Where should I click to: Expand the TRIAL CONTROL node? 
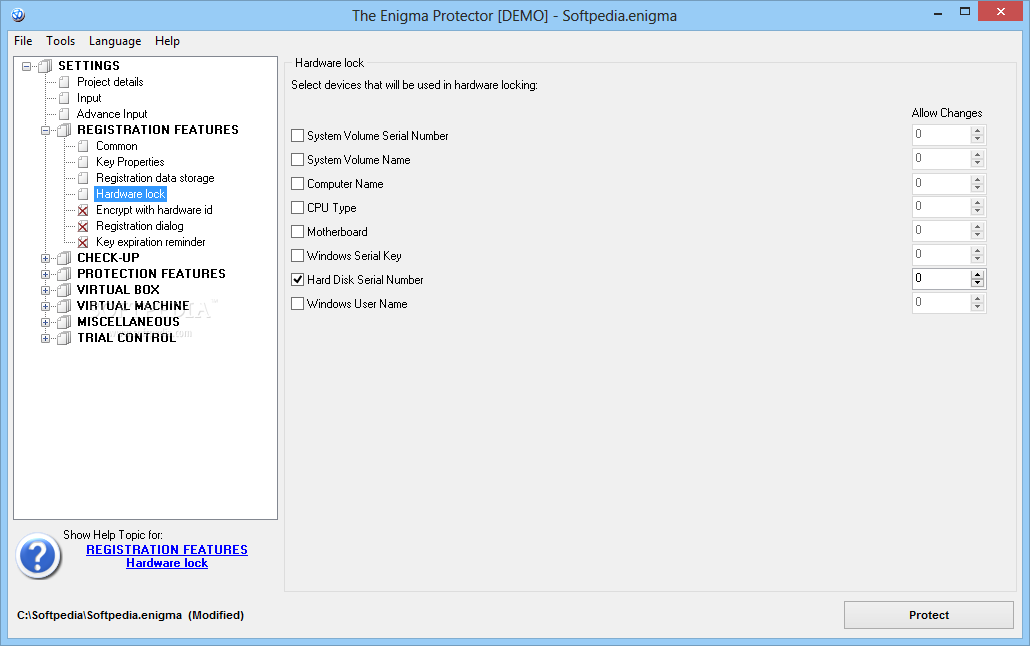[x=45, y=338]
